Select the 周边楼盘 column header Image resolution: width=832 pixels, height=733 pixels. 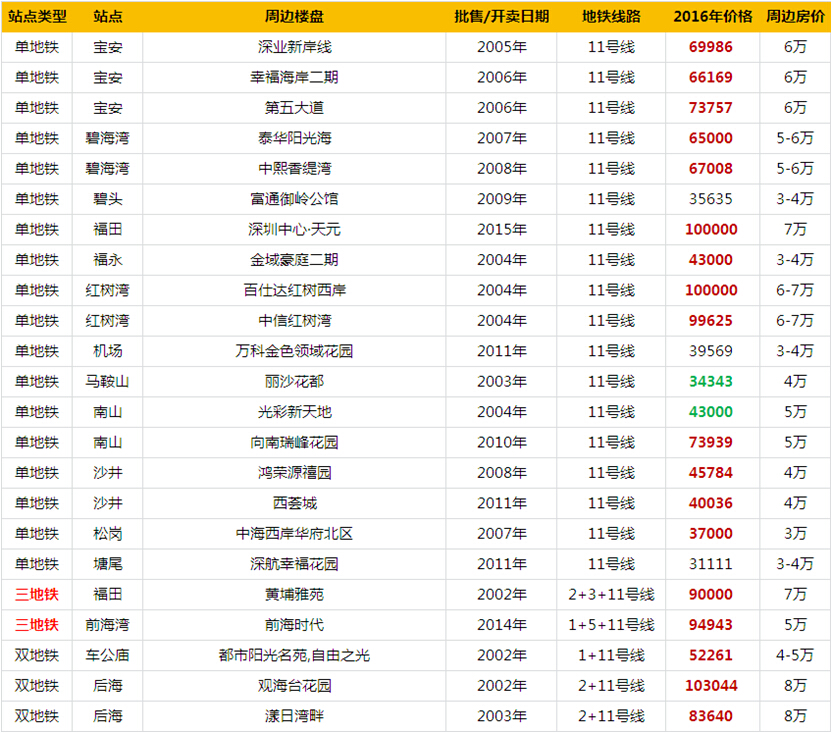pyautogui.click(x=294, y=17)
